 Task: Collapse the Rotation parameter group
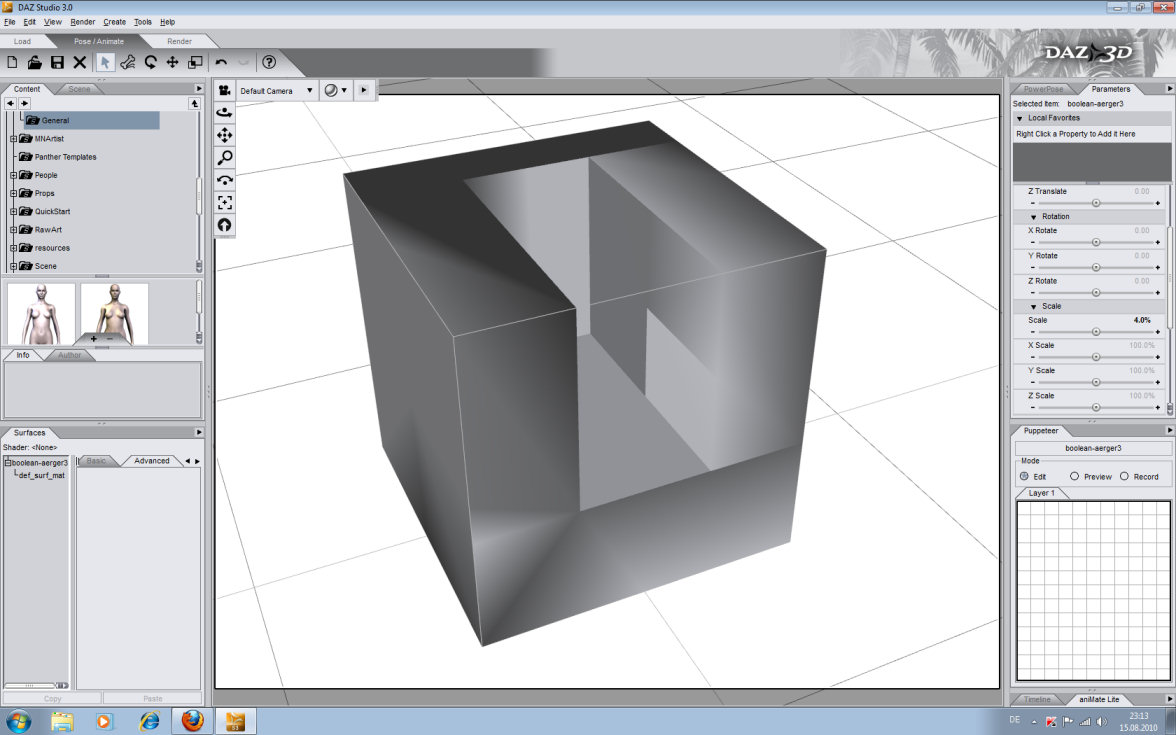1034,217
